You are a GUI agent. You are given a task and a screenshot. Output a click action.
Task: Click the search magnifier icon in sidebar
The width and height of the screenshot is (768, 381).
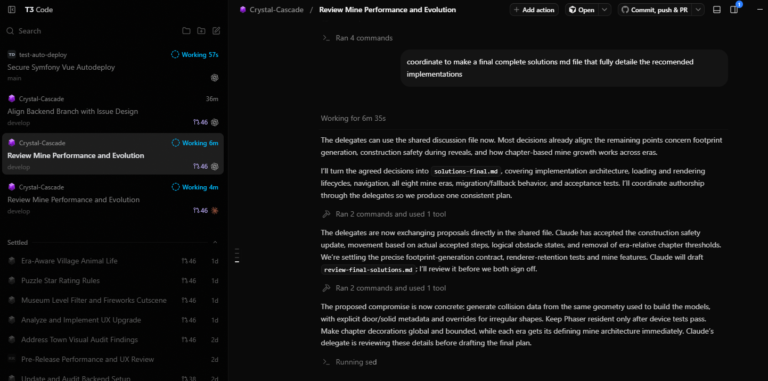[10, 31]
